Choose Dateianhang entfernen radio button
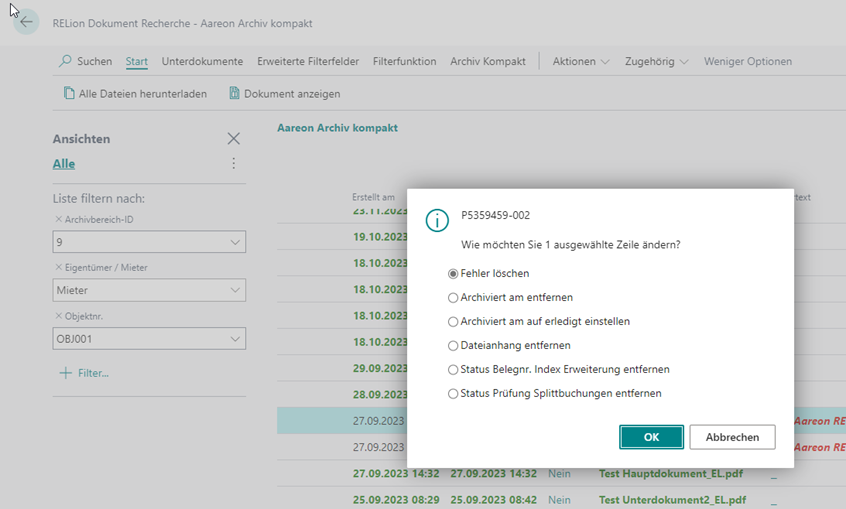846x509 pixels. pos(453,346)
